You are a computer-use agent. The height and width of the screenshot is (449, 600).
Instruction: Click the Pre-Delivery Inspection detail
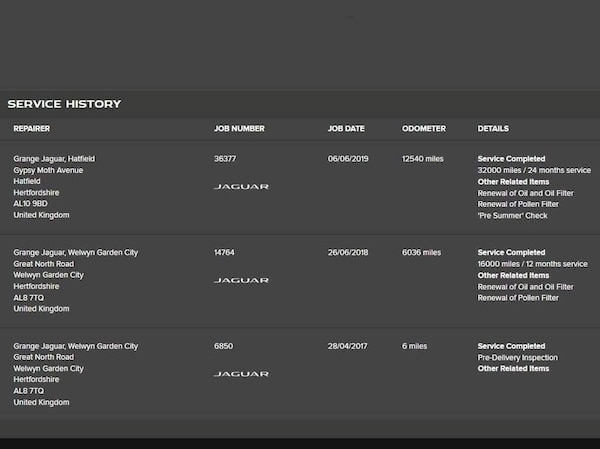518,358
